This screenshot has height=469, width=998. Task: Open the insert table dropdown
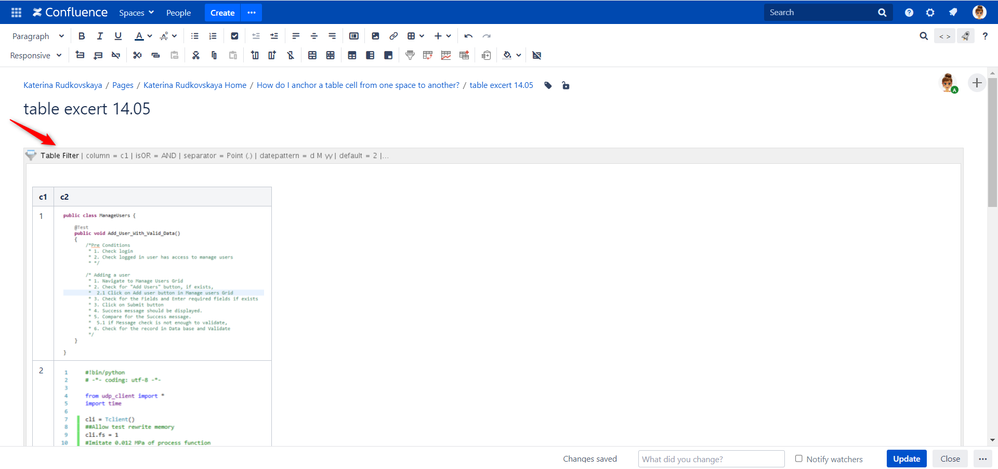416,36
